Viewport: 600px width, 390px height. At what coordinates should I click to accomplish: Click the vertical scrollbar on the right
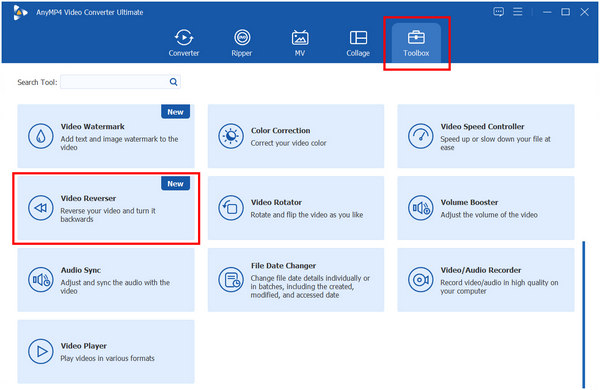click(x=584, y=315)
